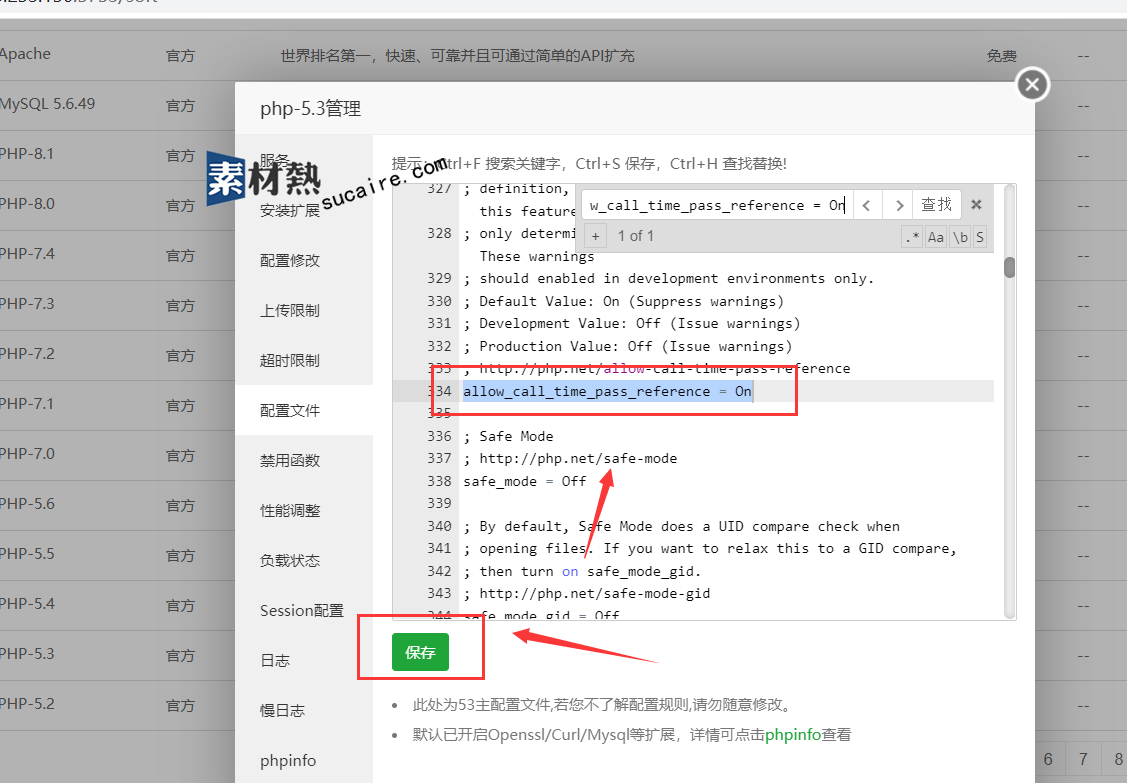Click Apache in the background software list

pyautogui.click(x=25, y=54)
